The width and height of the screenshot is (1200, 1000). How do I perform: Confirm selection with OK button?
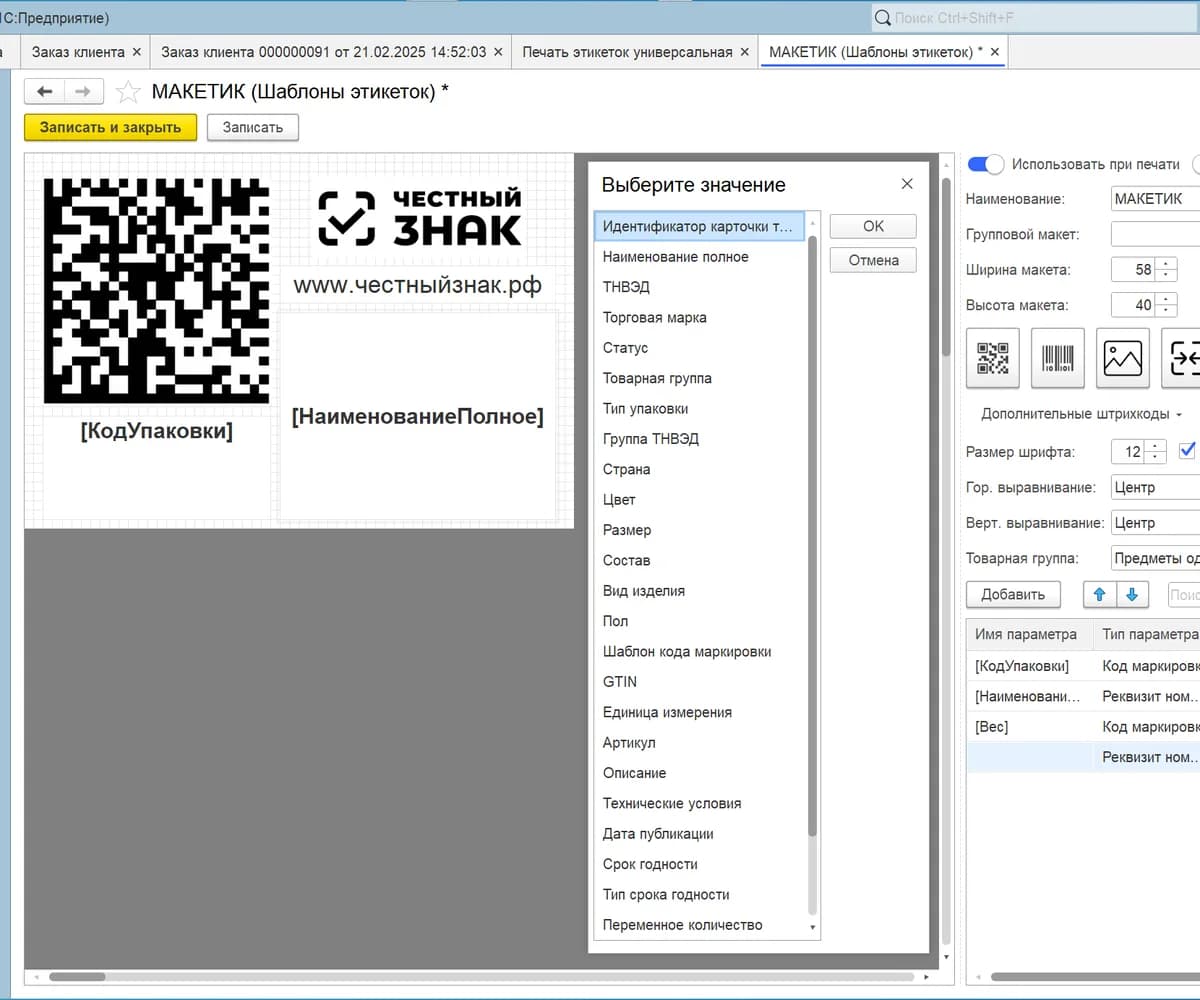(873, 226)
